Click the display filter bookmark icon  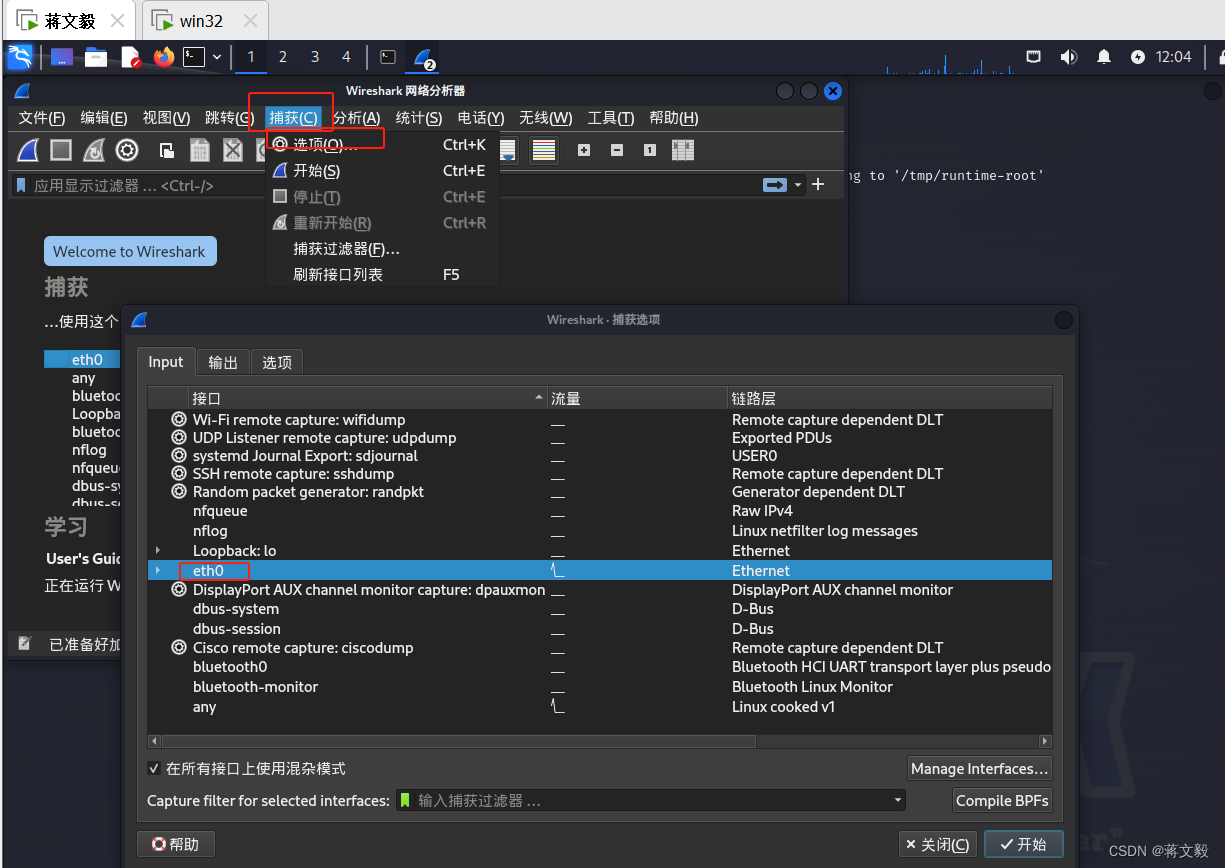[21, 185]
